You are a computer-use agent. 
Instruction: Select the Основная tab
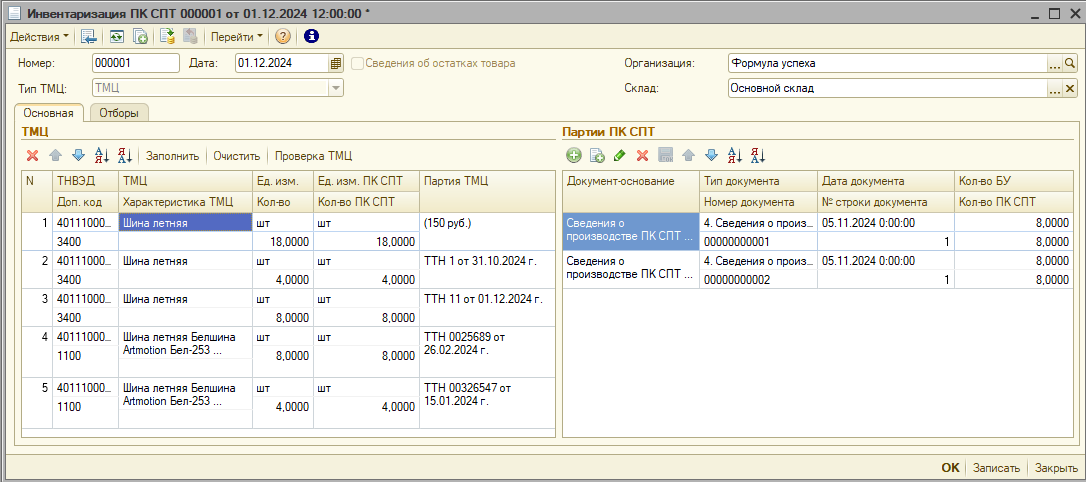point(49,113)
